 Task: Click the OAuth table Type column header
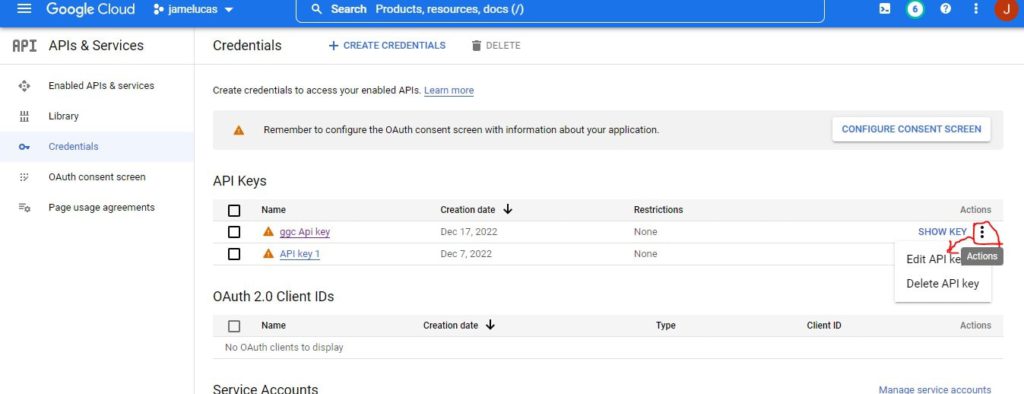pos(665,325)
